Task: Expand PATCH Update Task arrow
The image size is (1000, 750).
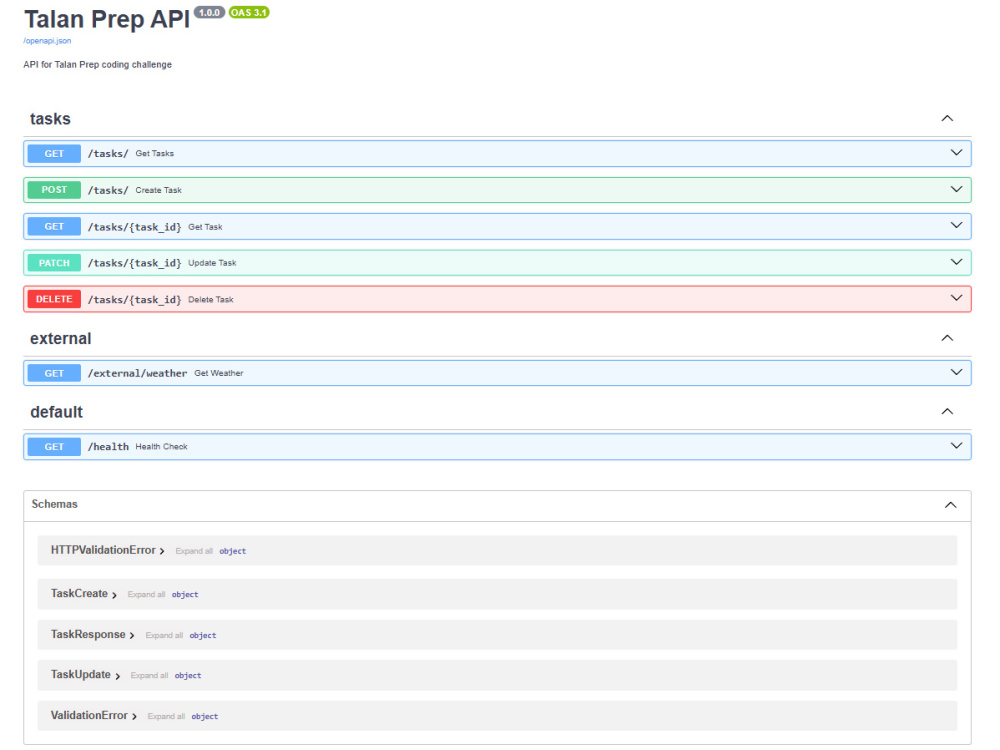Action: tap(956, 262)
